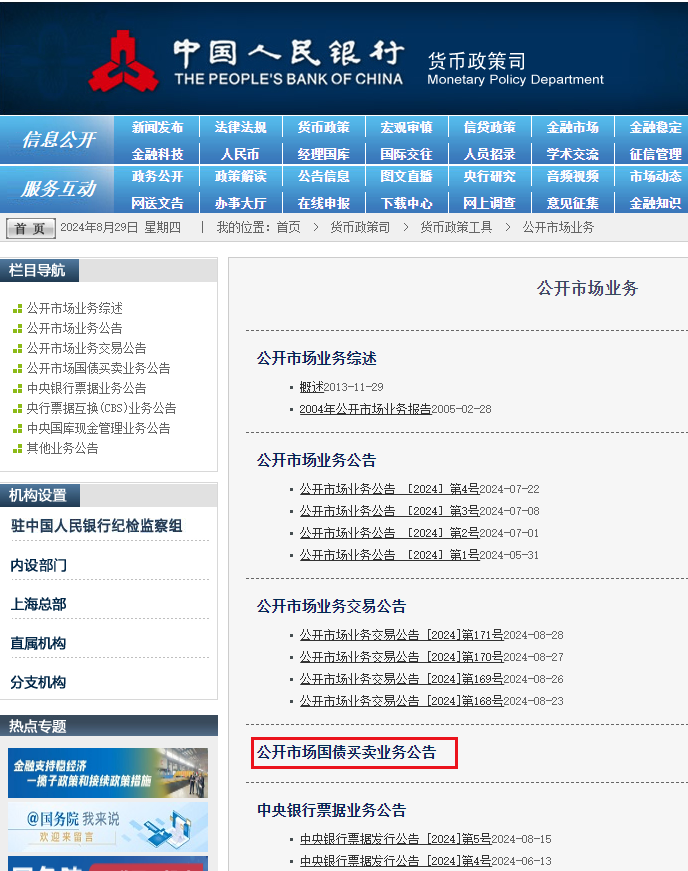Viewport: 688px width, 871px height.
Task: Open 公开市场业务公告 [2024] 第4号
Action: tap(389, 489)
